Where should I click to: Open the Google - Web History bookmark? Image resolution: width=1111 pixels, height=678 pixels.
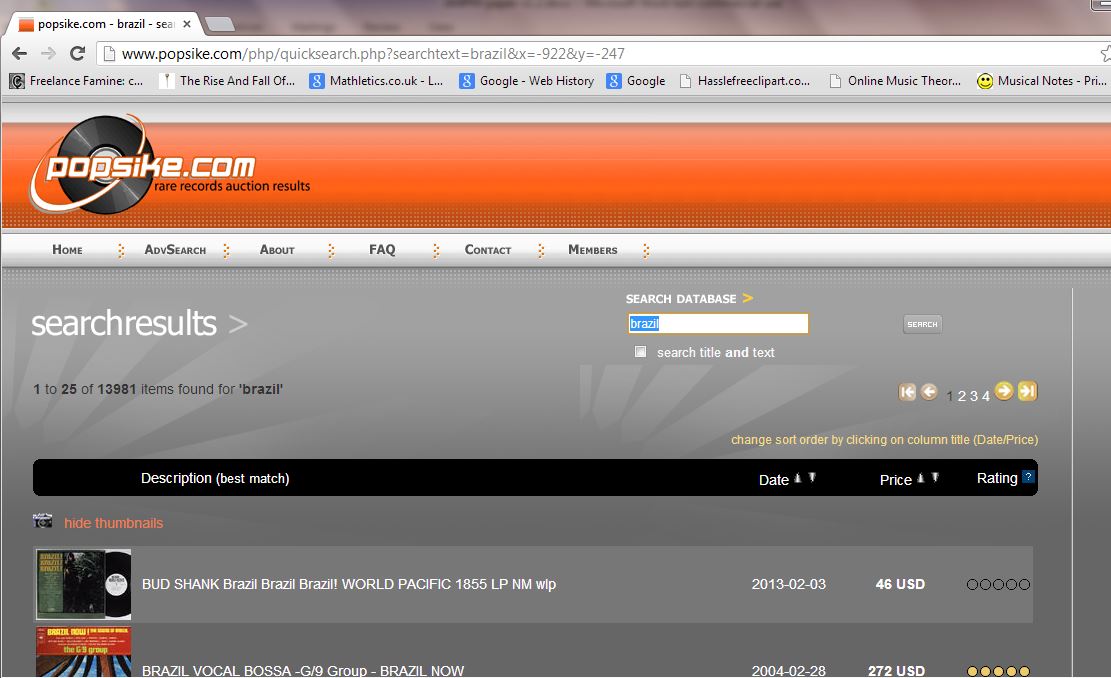(x=527, y=81)
